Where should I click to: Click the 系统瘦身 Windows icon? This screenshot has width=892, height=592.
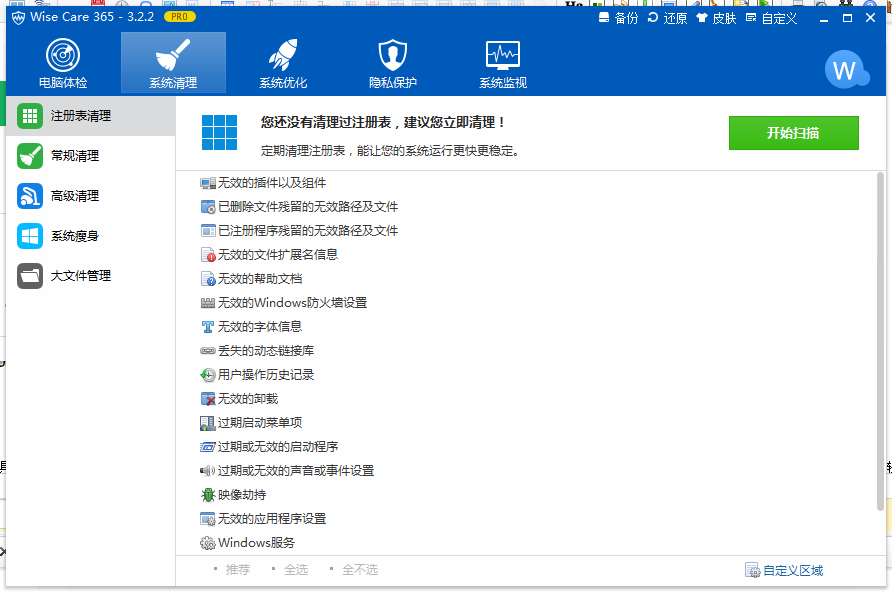click(29, 236)
